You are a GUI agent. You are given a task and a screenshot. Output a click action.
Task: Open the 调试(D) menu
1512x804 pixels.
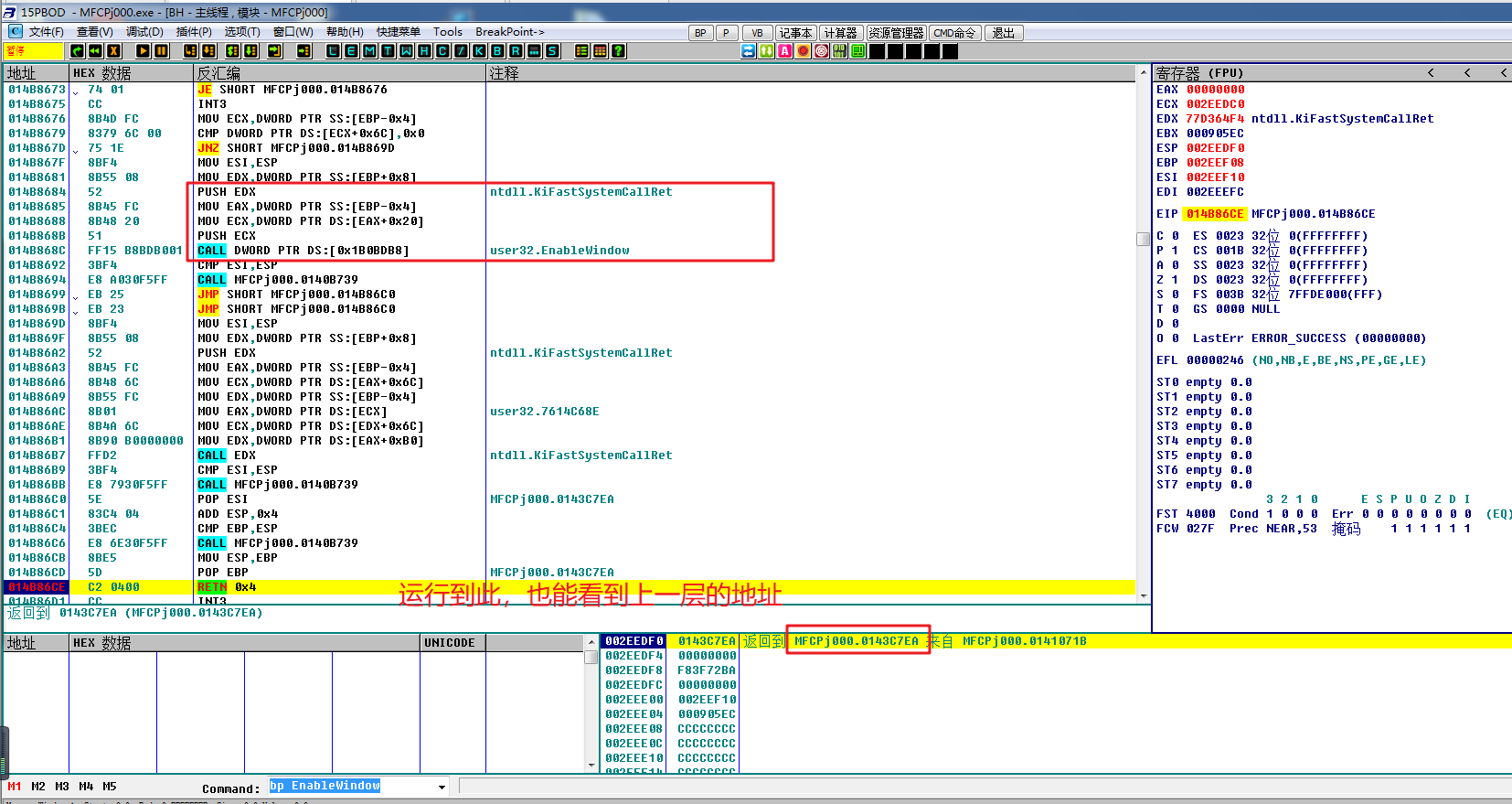[x=144, y=32]
